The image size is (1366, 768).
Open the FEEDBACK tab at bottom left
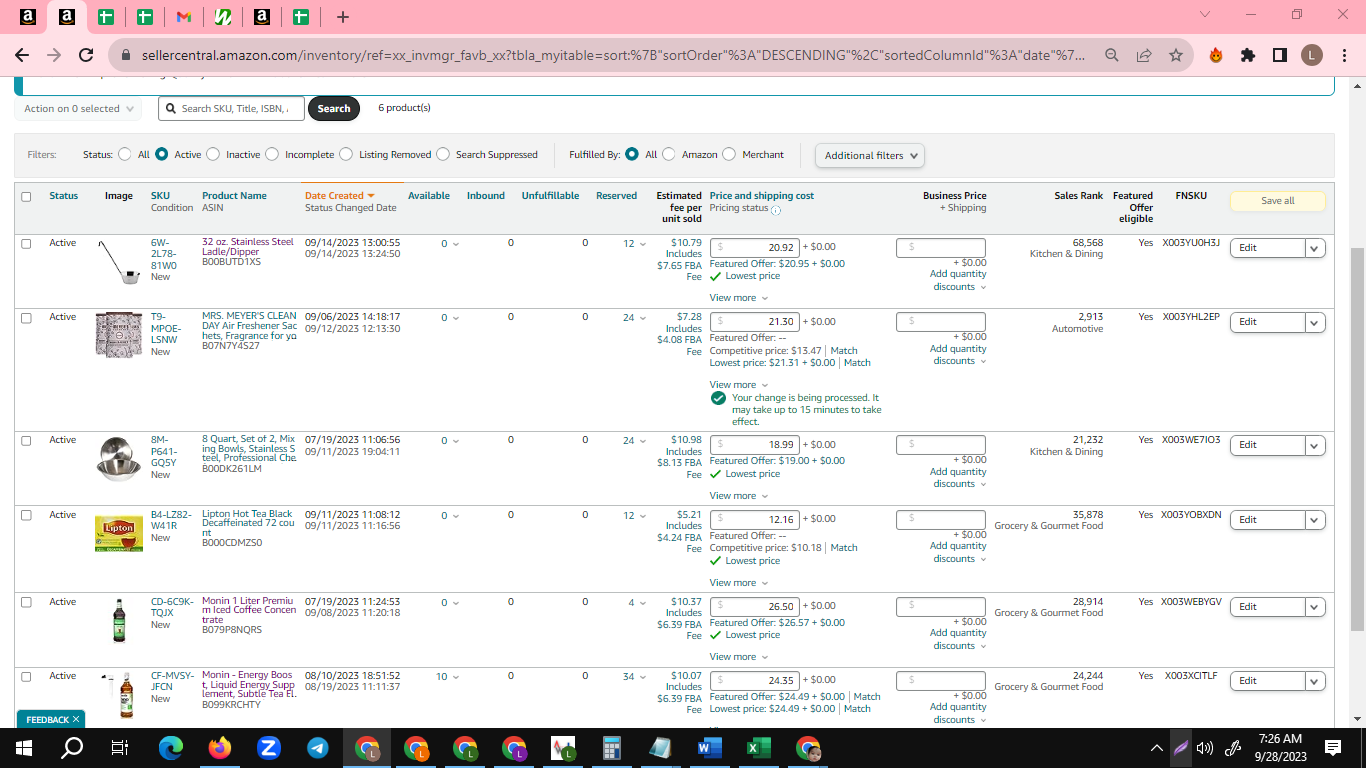point(47,719)
